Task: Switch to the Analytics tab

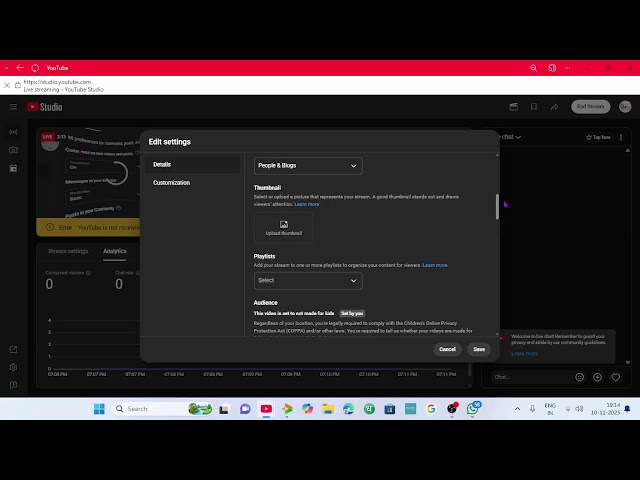Action: point(115,251)
